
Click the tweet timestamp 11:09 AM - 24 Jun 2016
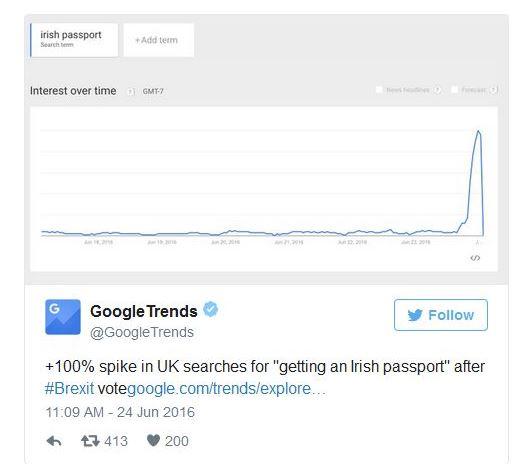point(120,412)
